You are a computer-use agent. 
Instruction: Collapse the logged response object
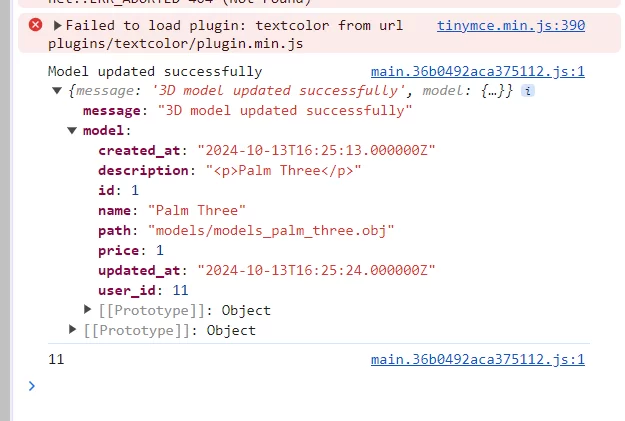click(x=57, y=91)
